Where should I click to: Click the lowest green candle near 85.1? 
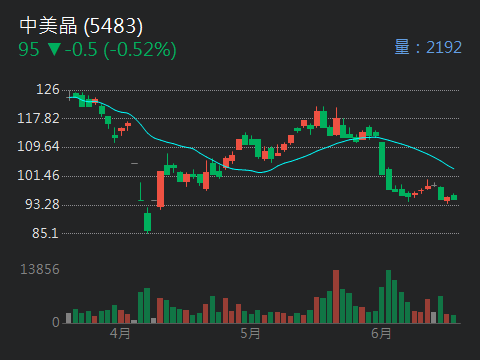pyautogui.click(x=147, y=221)
